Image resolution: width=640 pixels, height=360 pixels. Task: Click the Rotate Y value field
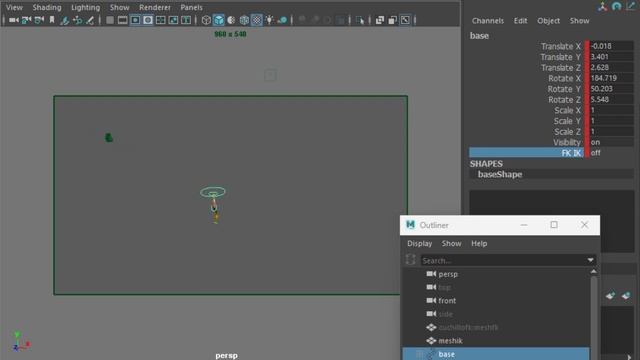click(611, 89)
